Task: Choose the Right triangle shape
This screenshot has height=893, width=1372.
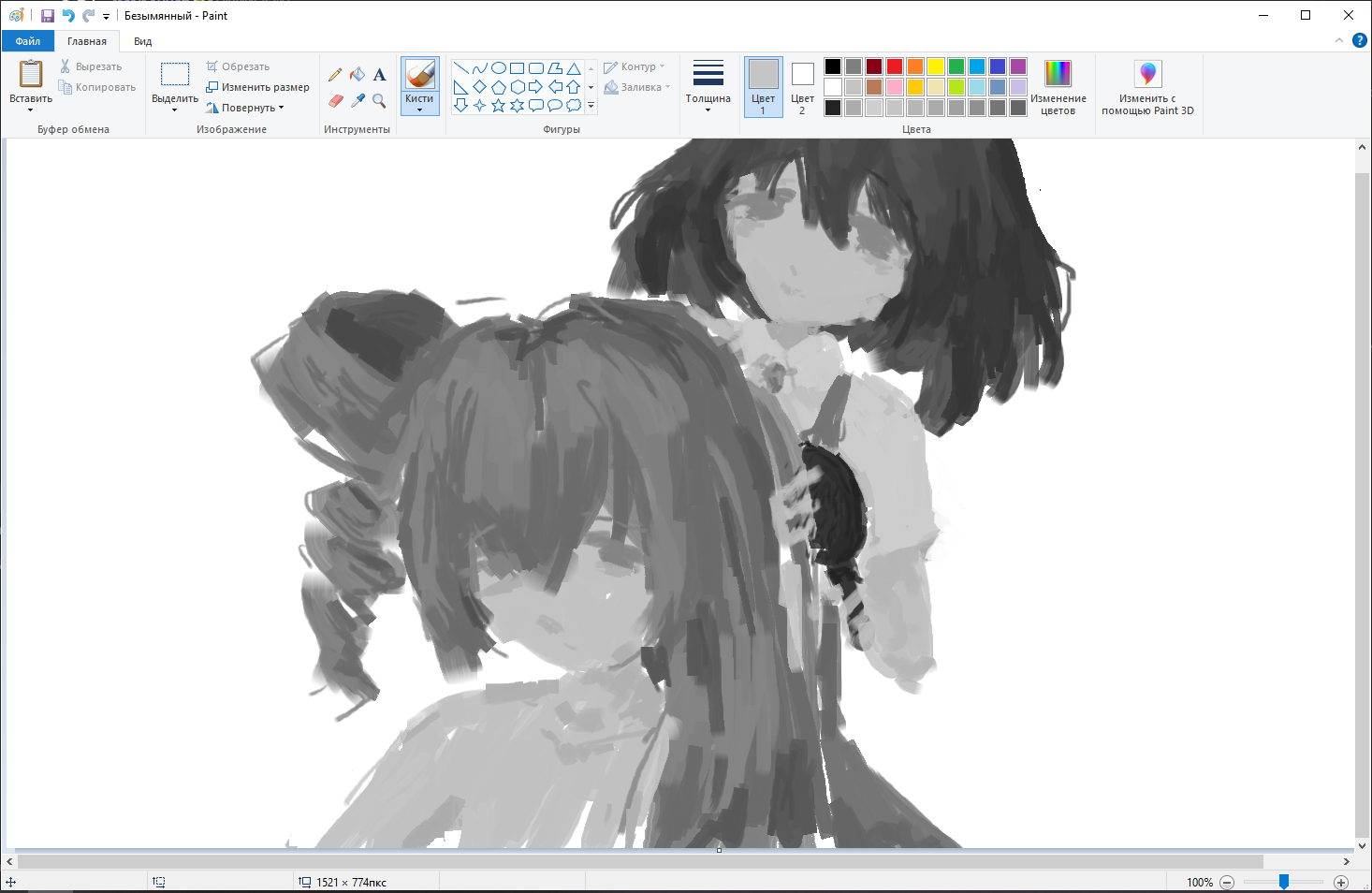Action: (x=460, y=87)
